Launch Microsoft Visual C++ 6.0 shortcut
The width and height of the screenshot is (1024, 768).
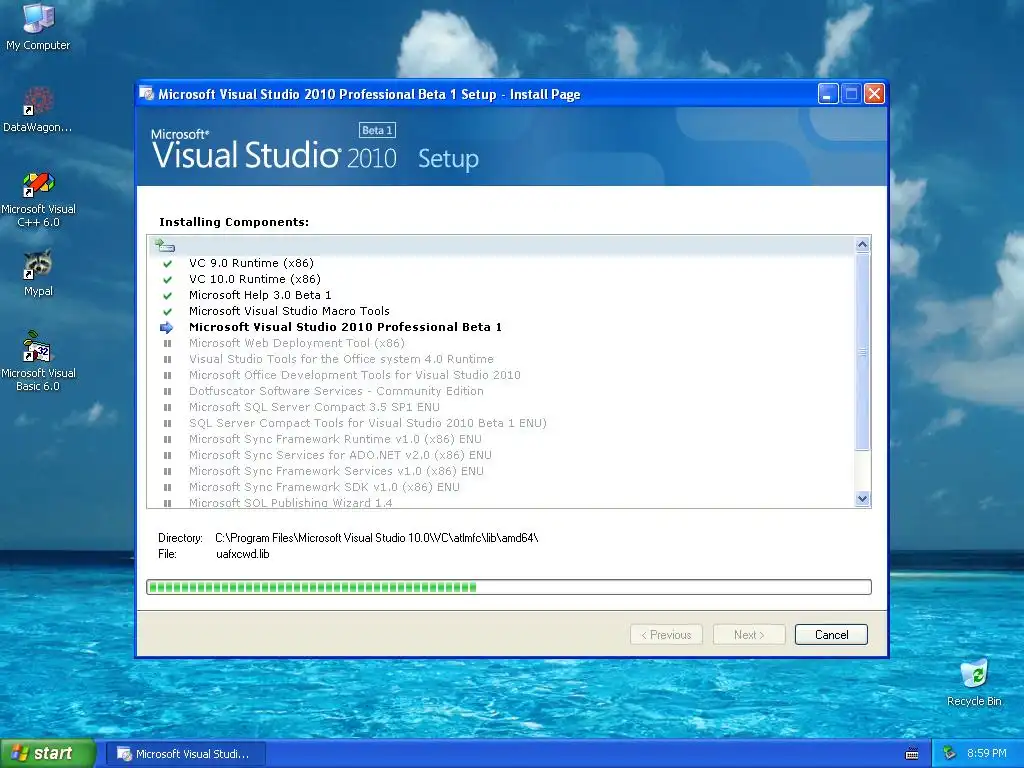click(38, 199)
